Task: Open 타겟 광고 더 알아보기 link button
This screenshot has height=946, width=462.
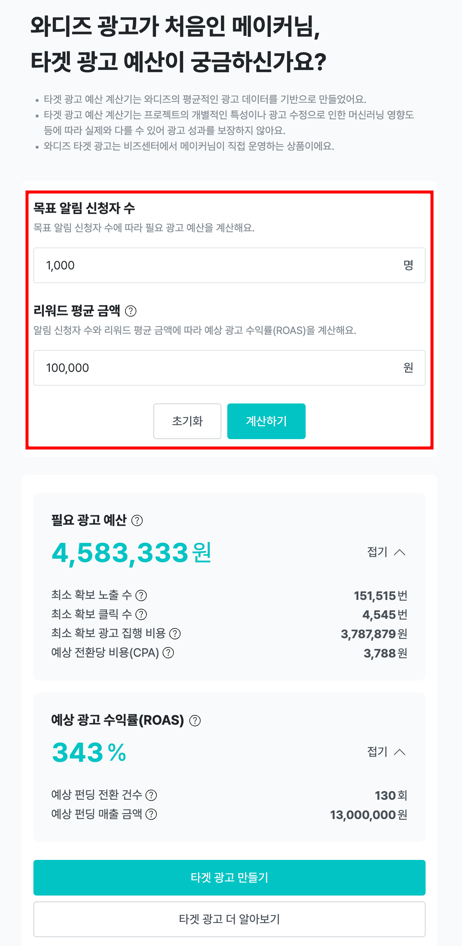Action: (229, 919)
